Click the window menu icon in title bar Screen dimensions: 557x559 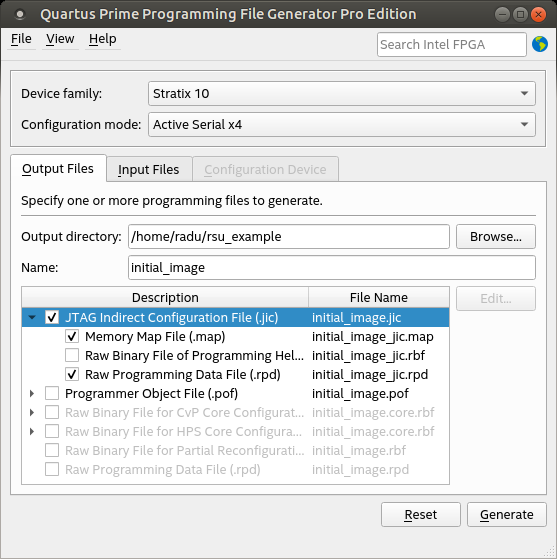[20, 14]
